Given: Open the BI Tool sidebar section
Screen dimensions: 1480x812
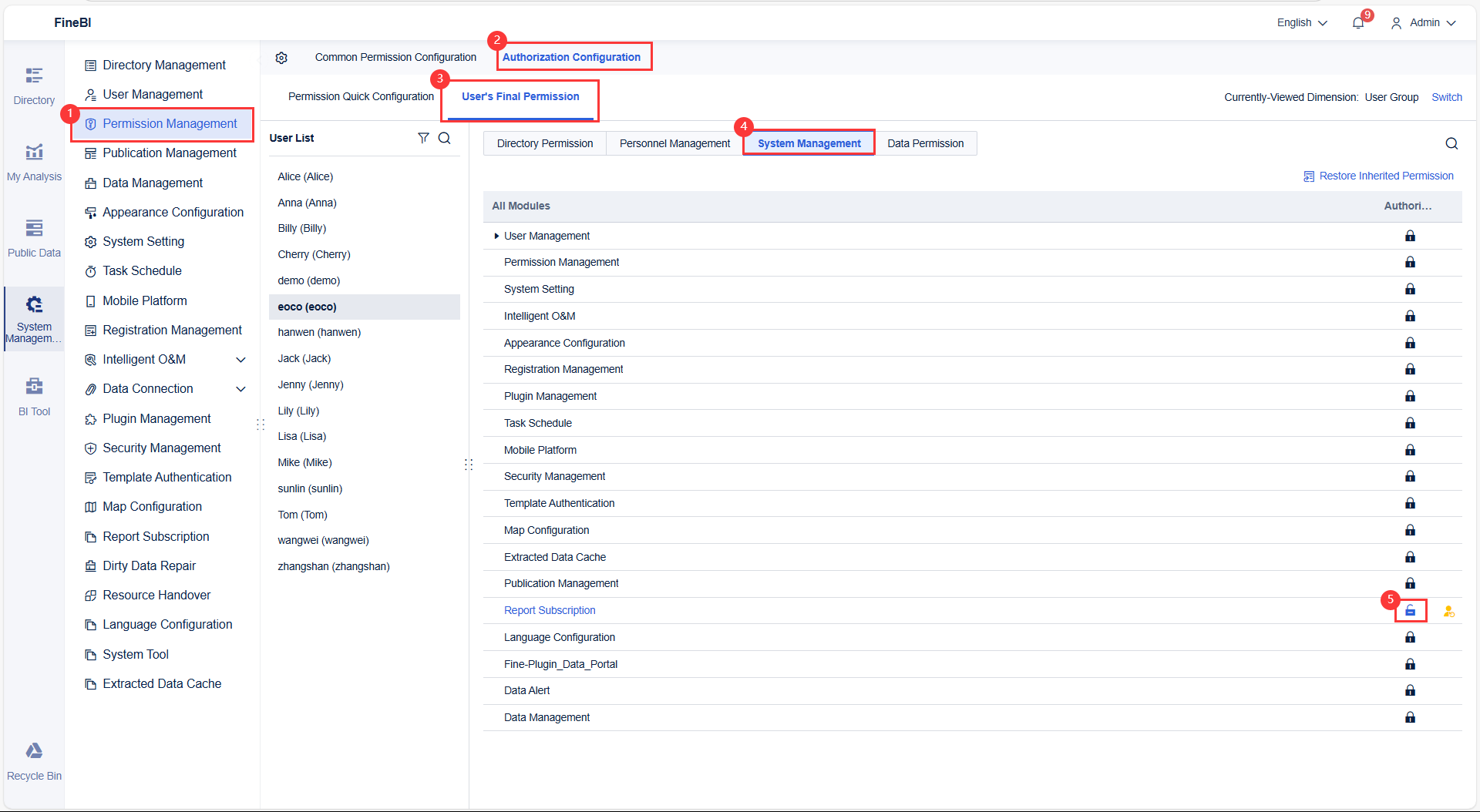Looking at the screenshot, I should click(34, 398).
